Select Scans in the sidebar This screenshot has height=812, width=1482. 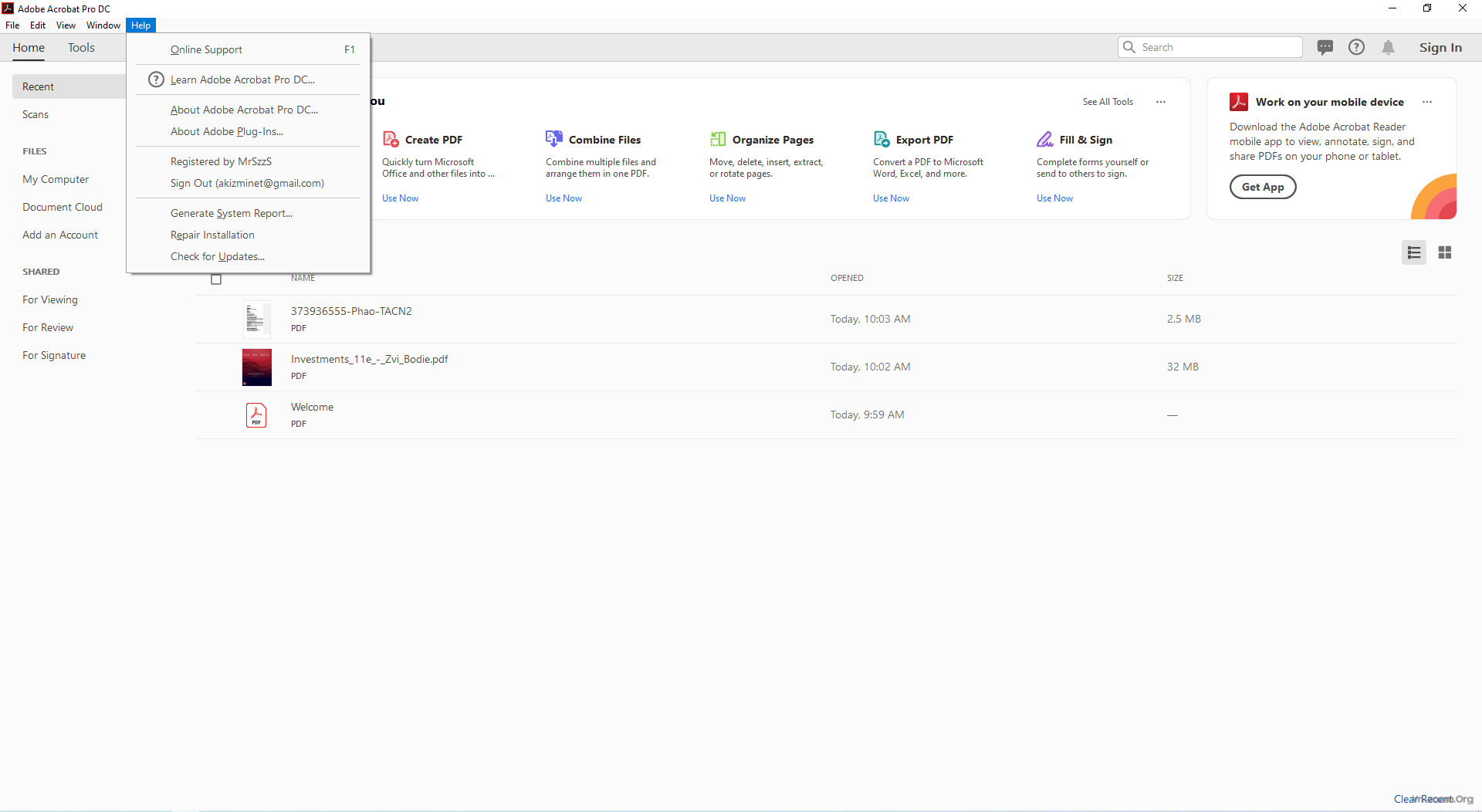tap(36, 114)
